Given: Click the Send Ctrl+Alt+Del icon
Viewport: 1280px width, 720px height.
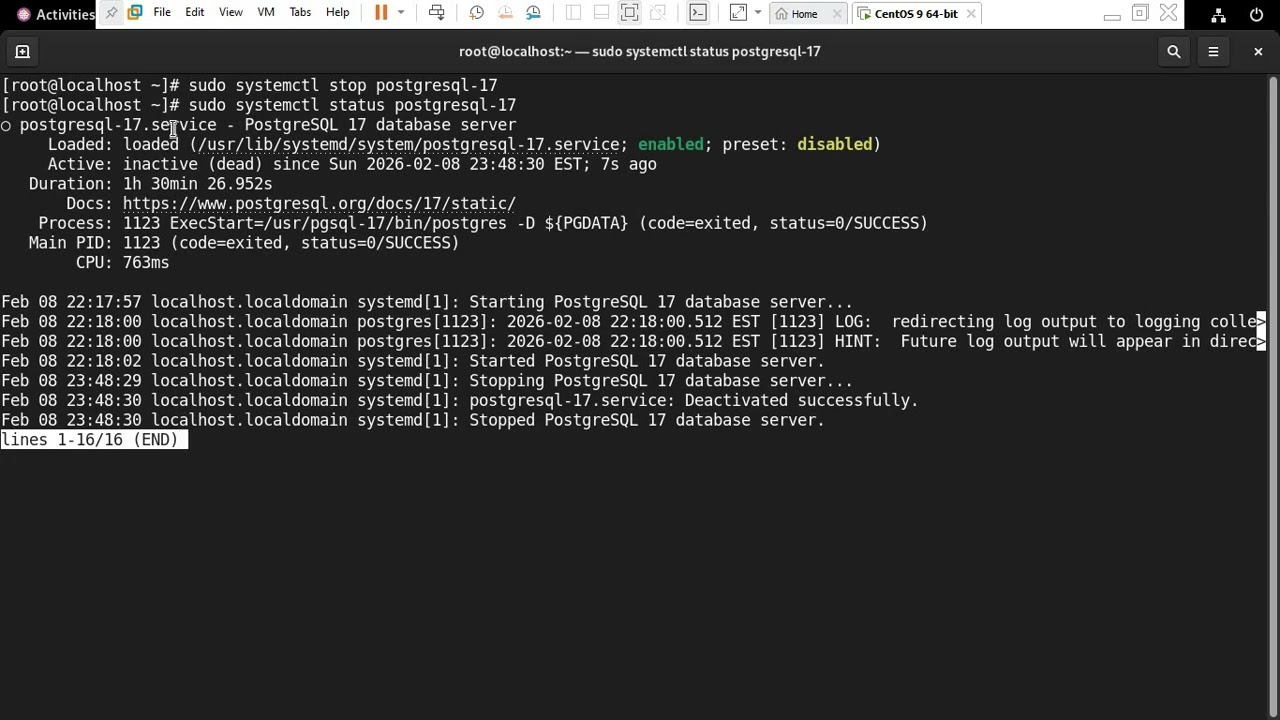Looking at the screenshot, I should pos(437,13).
